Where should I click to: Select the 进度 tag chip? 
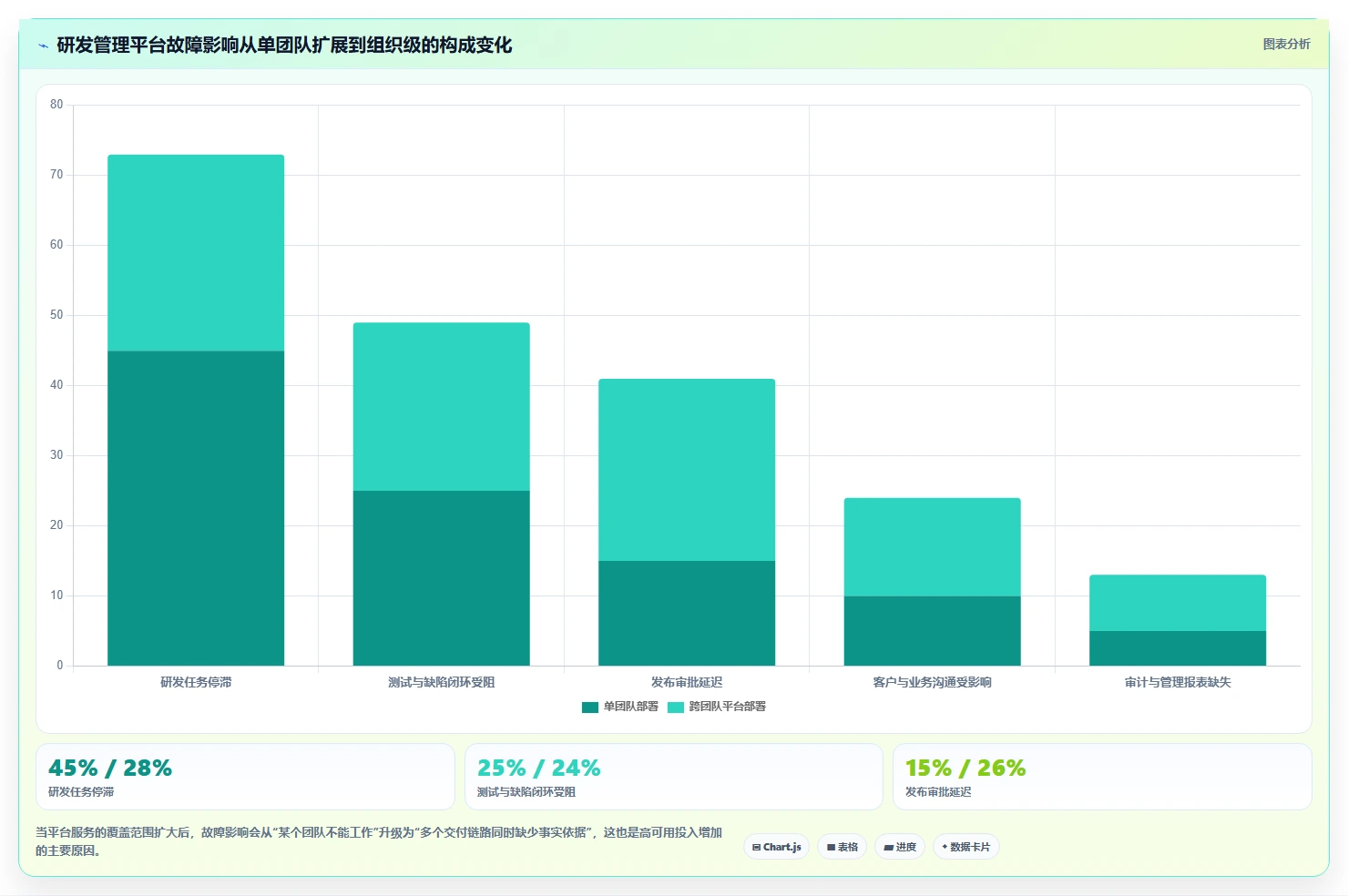point(900,847)
